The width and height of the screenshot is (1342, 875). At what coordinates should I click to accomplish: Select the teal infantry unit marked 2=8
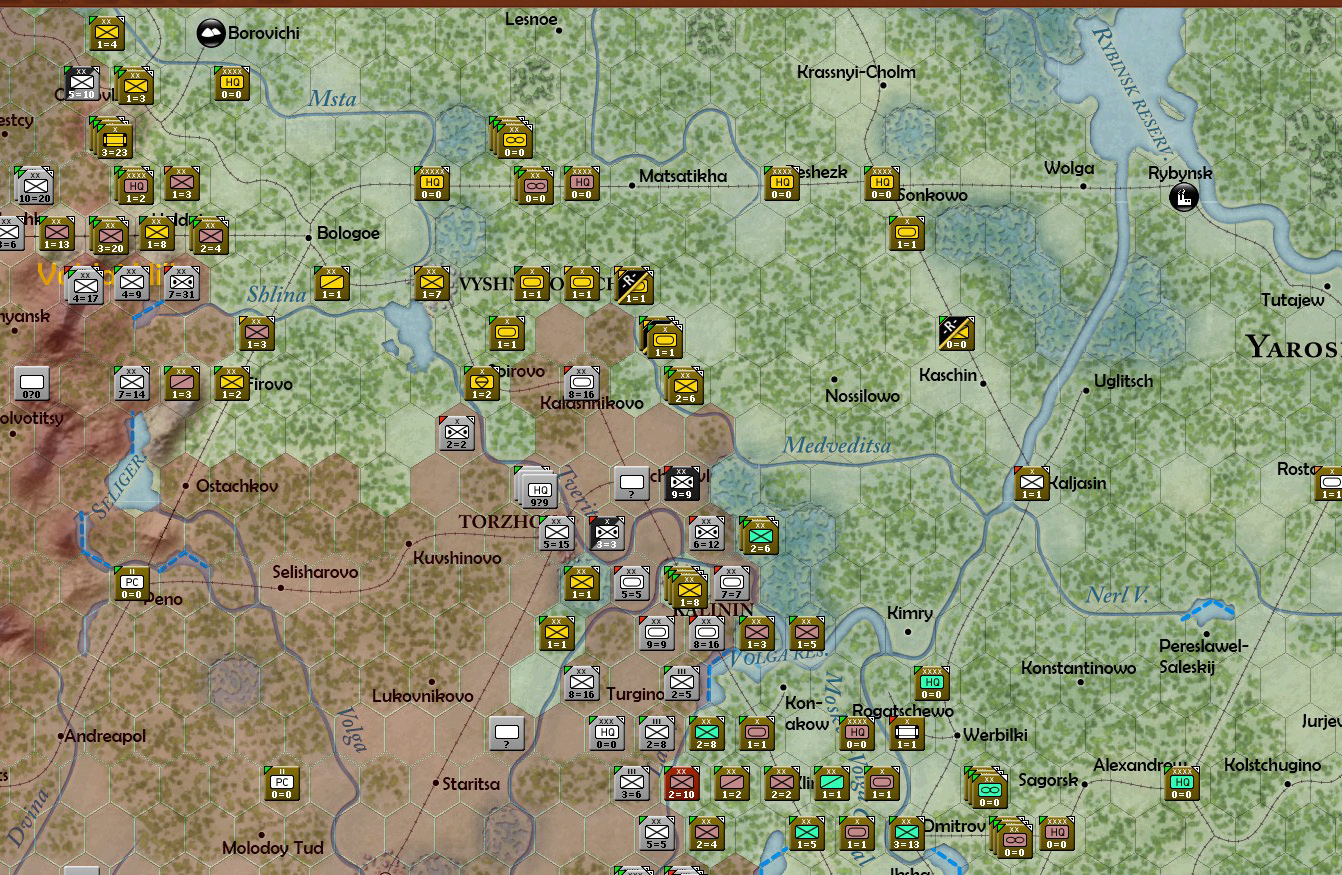pyautogui.click(x=706, y=734)
